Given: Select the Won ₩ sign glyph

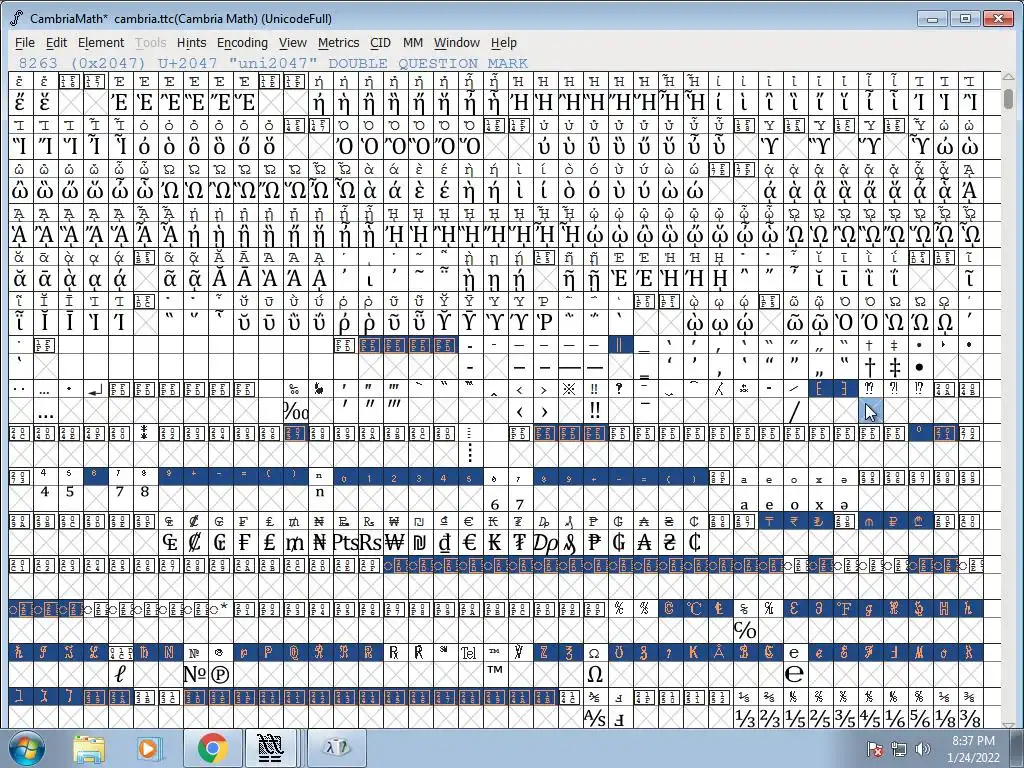Looking at the screenshot, I should coord(394,542).
